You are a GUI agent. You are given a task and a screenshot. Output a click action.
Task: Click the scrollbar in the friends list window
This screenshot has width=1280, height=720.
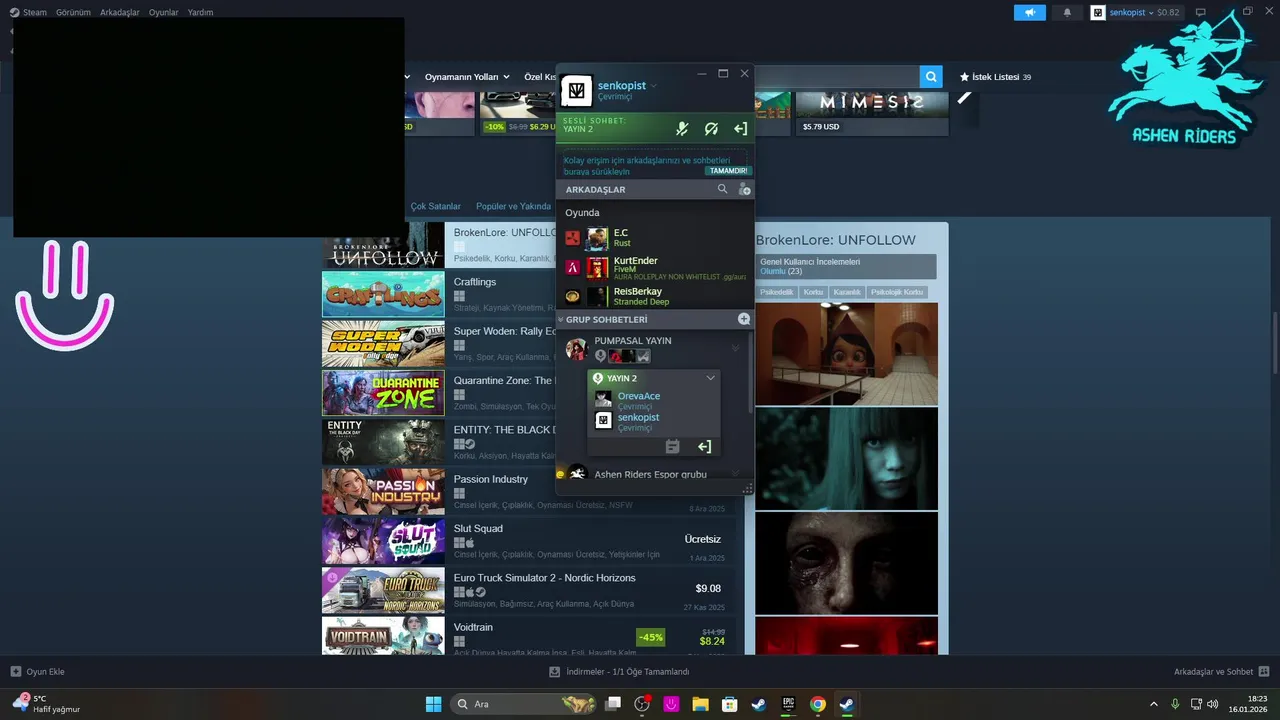pyautogui.click(x=750, y=371)
